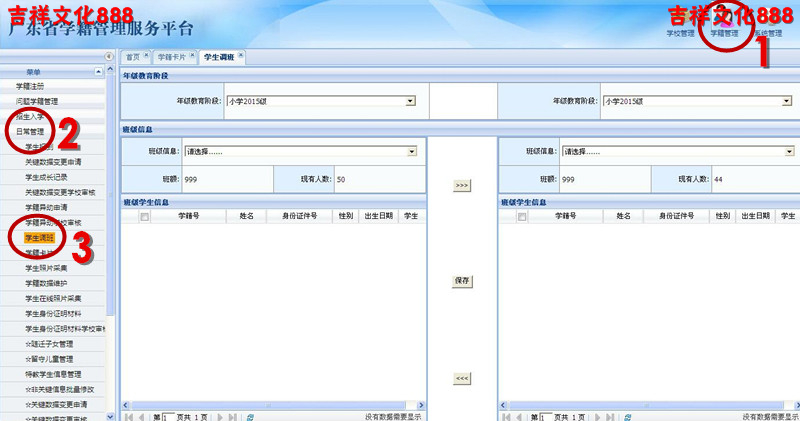Open 学籍异动申请 menu item
Screen dimensions: 800x421
tap(46, 207)
